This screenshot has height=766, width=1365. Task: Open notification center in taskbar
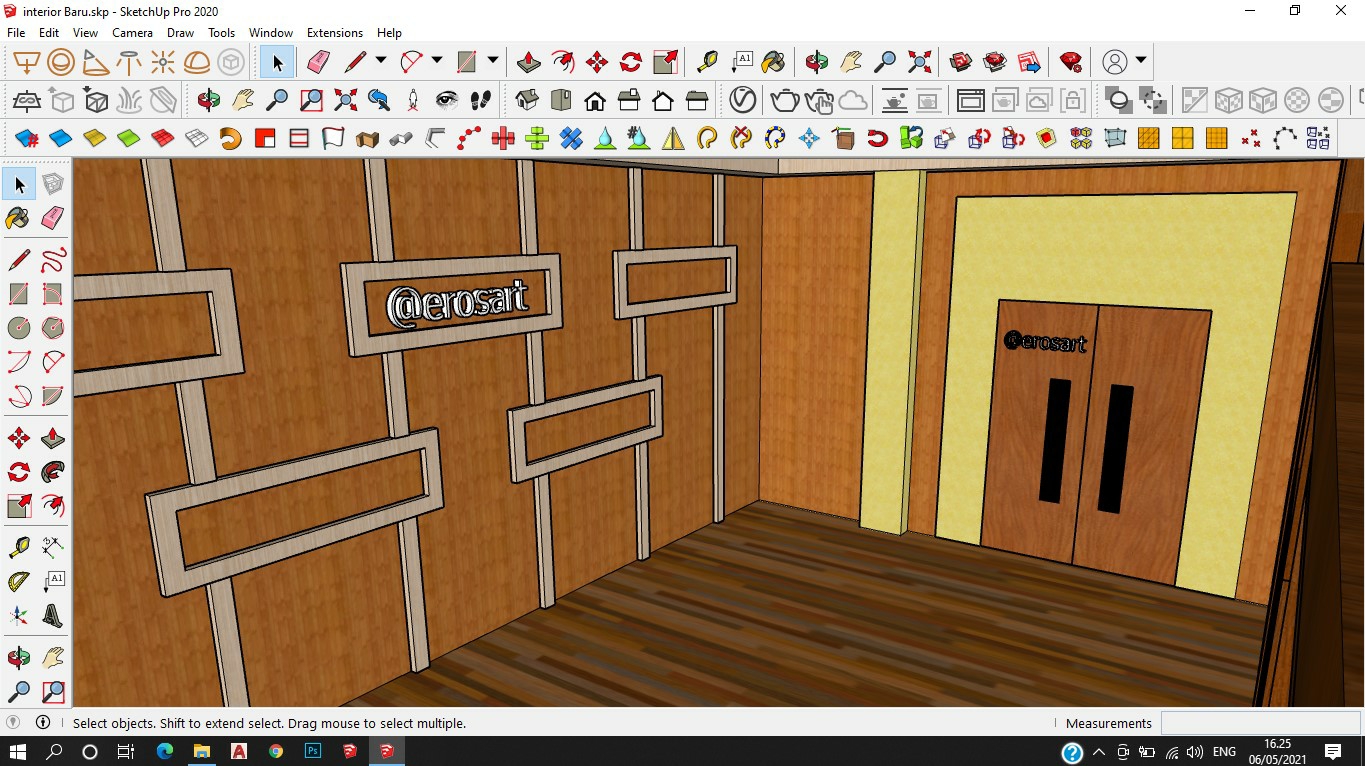(x=1333, y=751)
